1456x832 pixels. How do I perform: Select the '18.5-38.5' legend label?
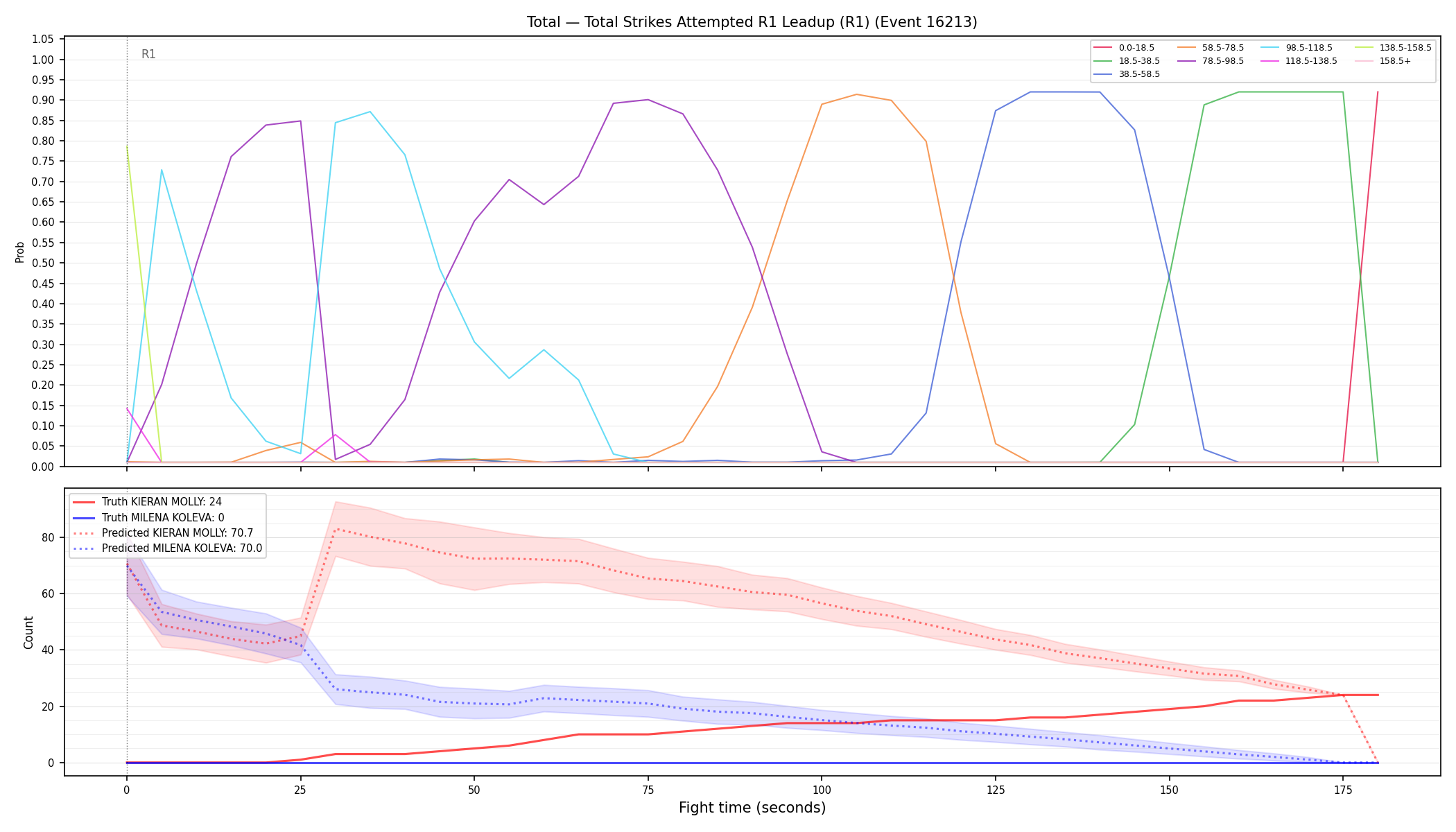1139,61
